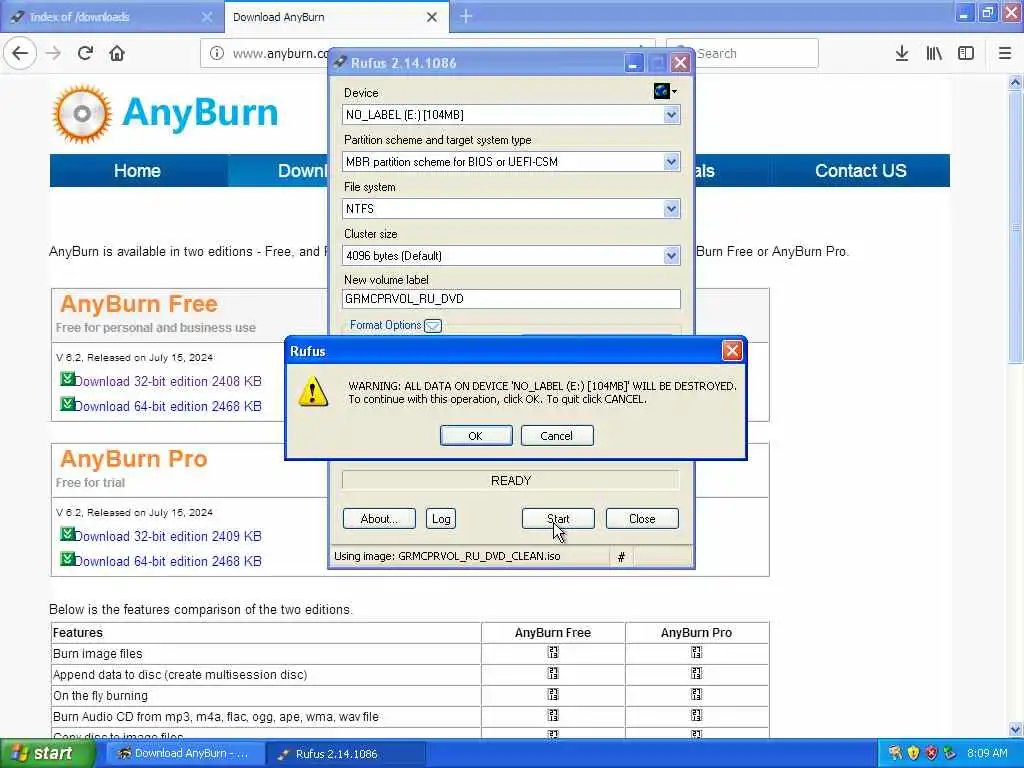Close the Download AnyBurn tab
The width and height of the screenshot is (1024, 768).
point(432,17)
